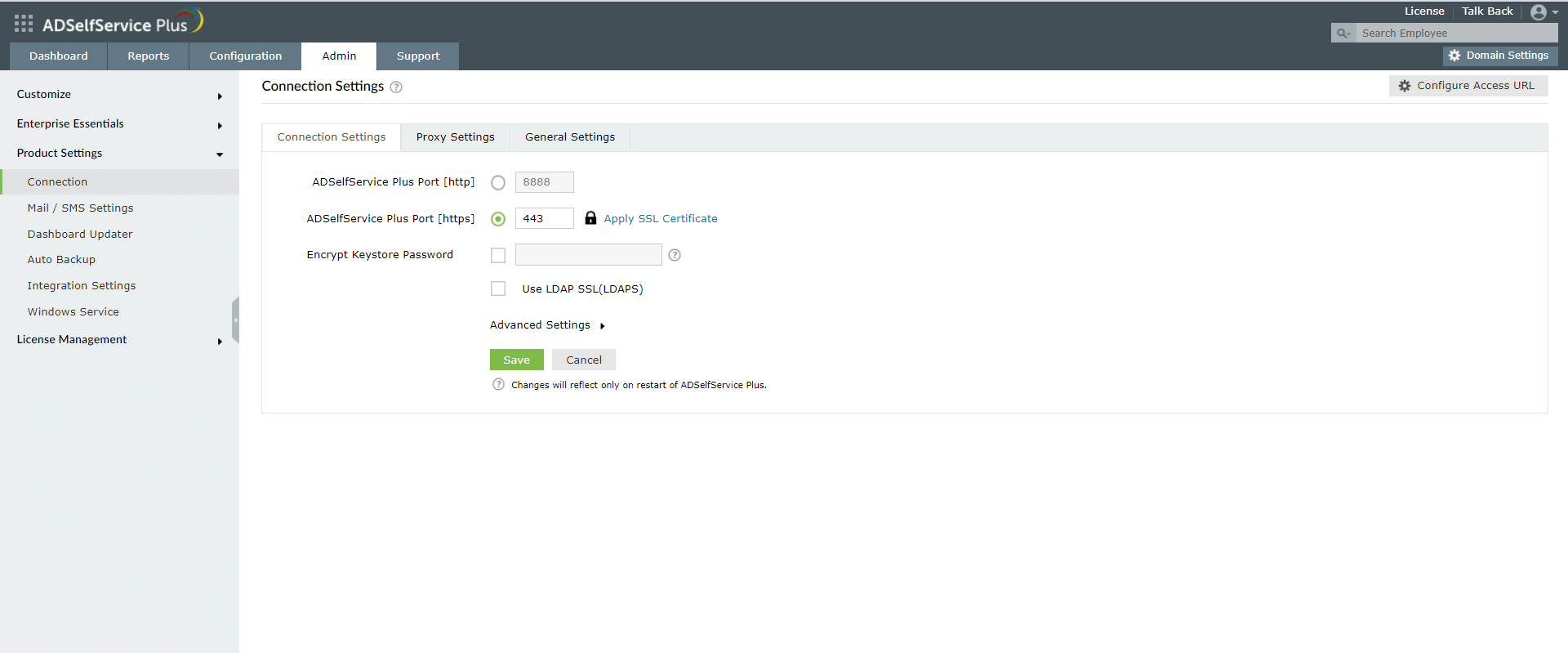This screenshot has height=653, width=1568.
Task: Switch to the Configuration tab
Action: click(x=246, y=56)
